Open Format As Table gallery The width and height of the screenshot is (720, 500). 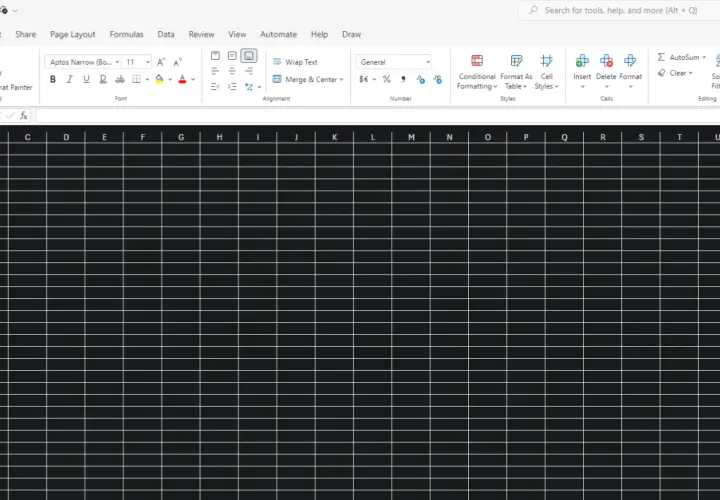(x=516, y=72)
